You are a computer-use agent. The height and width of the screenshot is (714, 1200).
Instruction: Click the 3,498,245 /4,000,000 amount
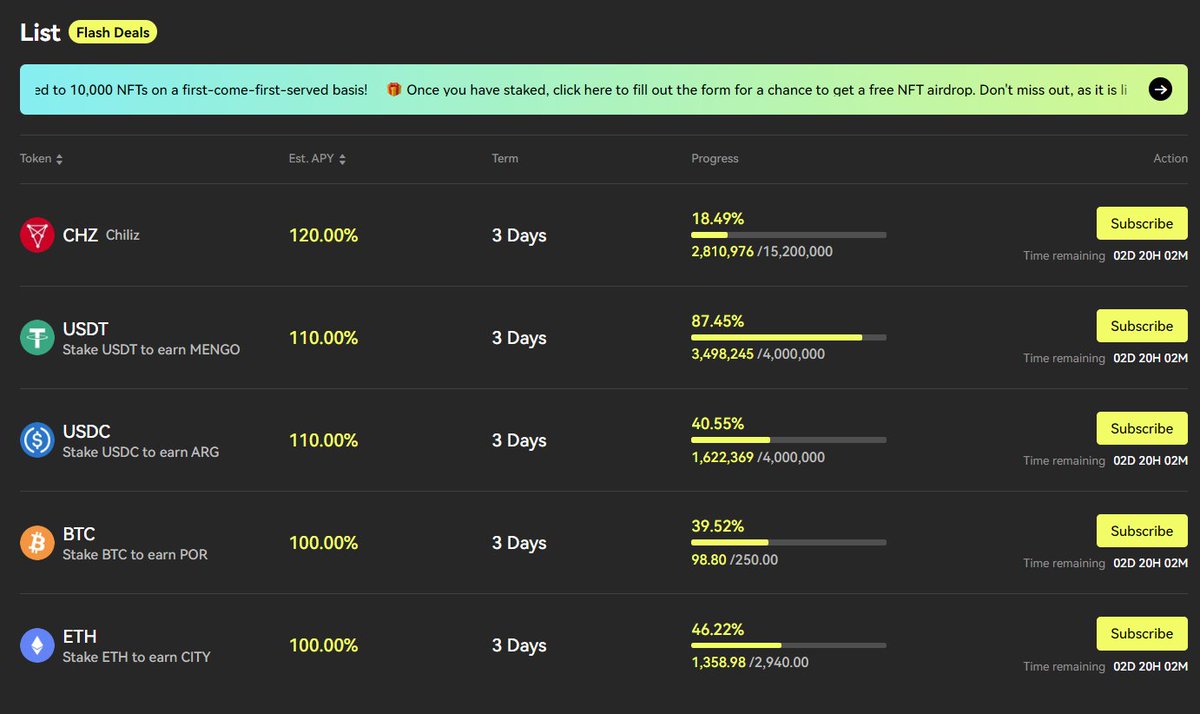pyautogui.click(x=758, y=354)
